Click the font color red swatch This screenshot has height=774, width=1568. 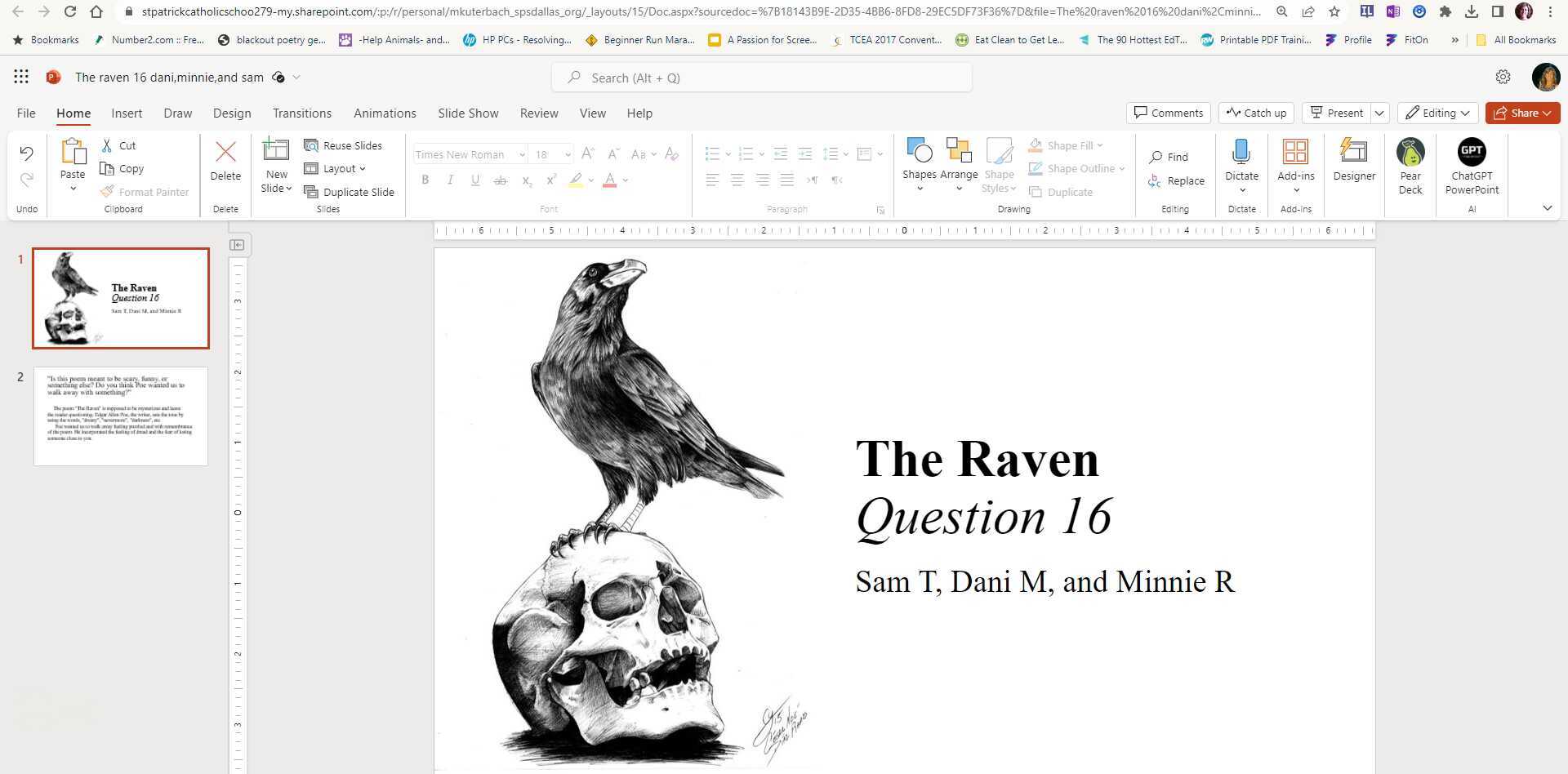609,180
